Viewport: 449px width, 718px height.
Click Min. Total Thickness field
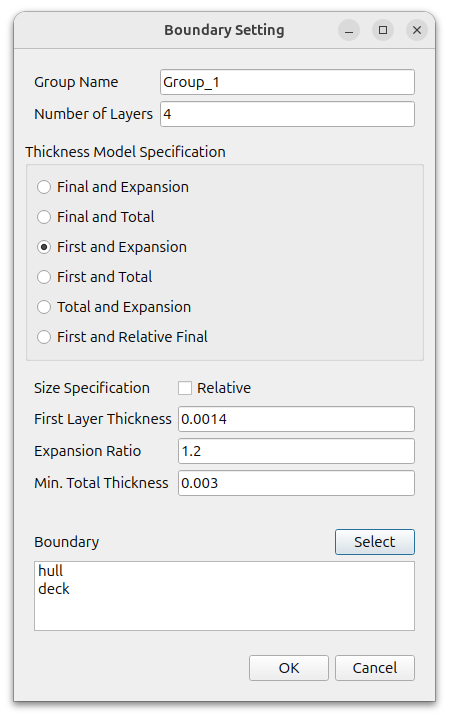point(296,483)
